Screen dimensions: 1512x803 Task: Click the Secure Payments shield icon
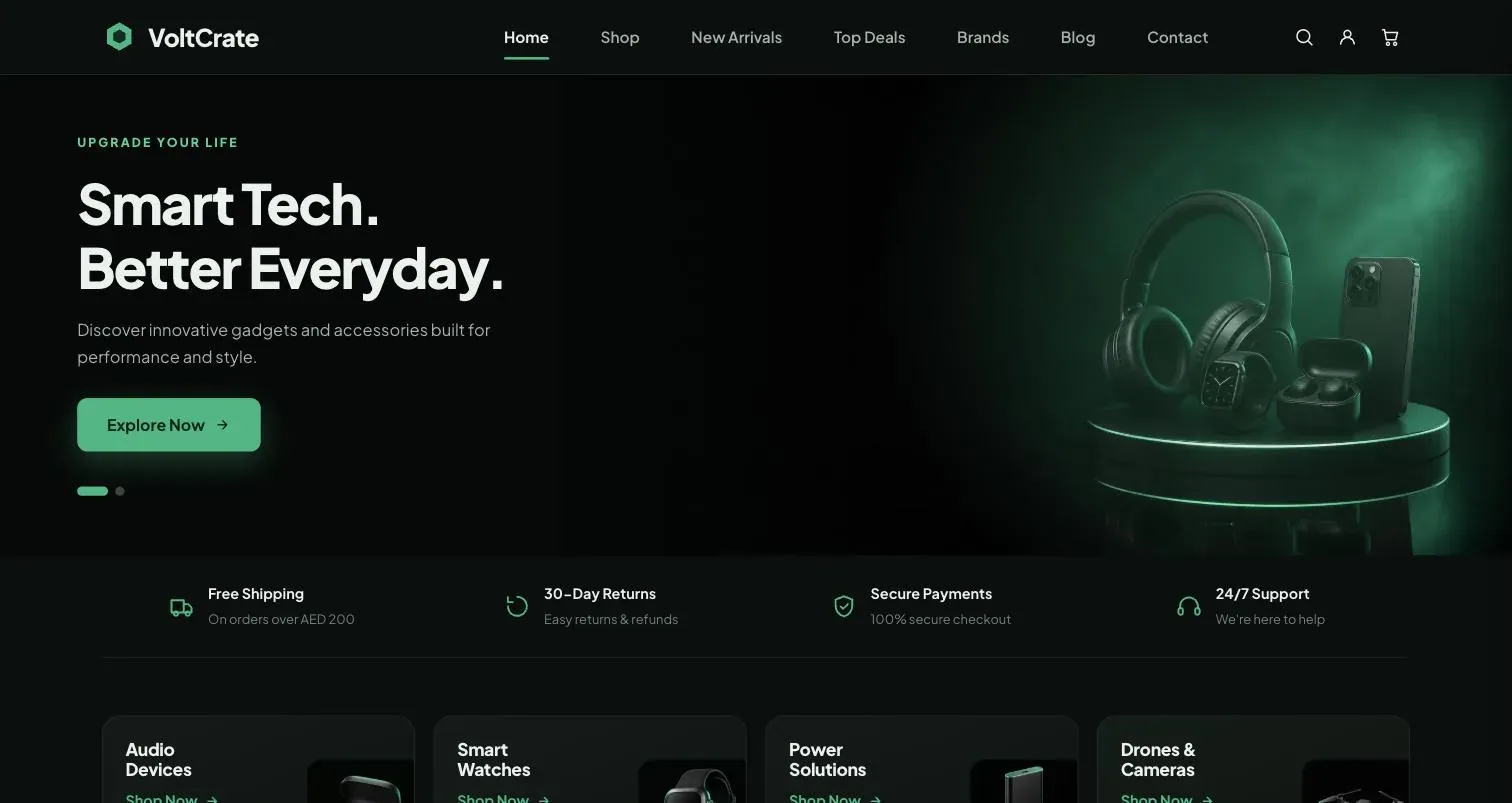coord(844,606)
